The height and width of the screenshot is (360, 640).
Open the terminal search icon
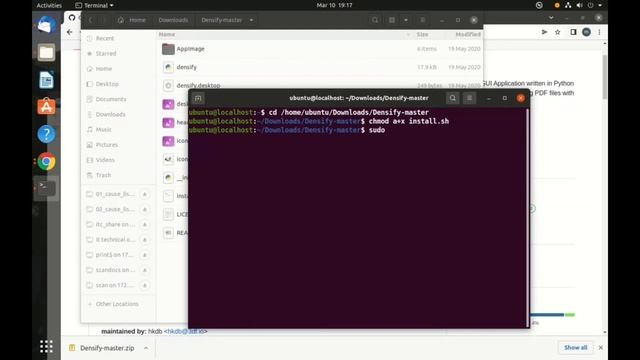click(x=453, y=98)
